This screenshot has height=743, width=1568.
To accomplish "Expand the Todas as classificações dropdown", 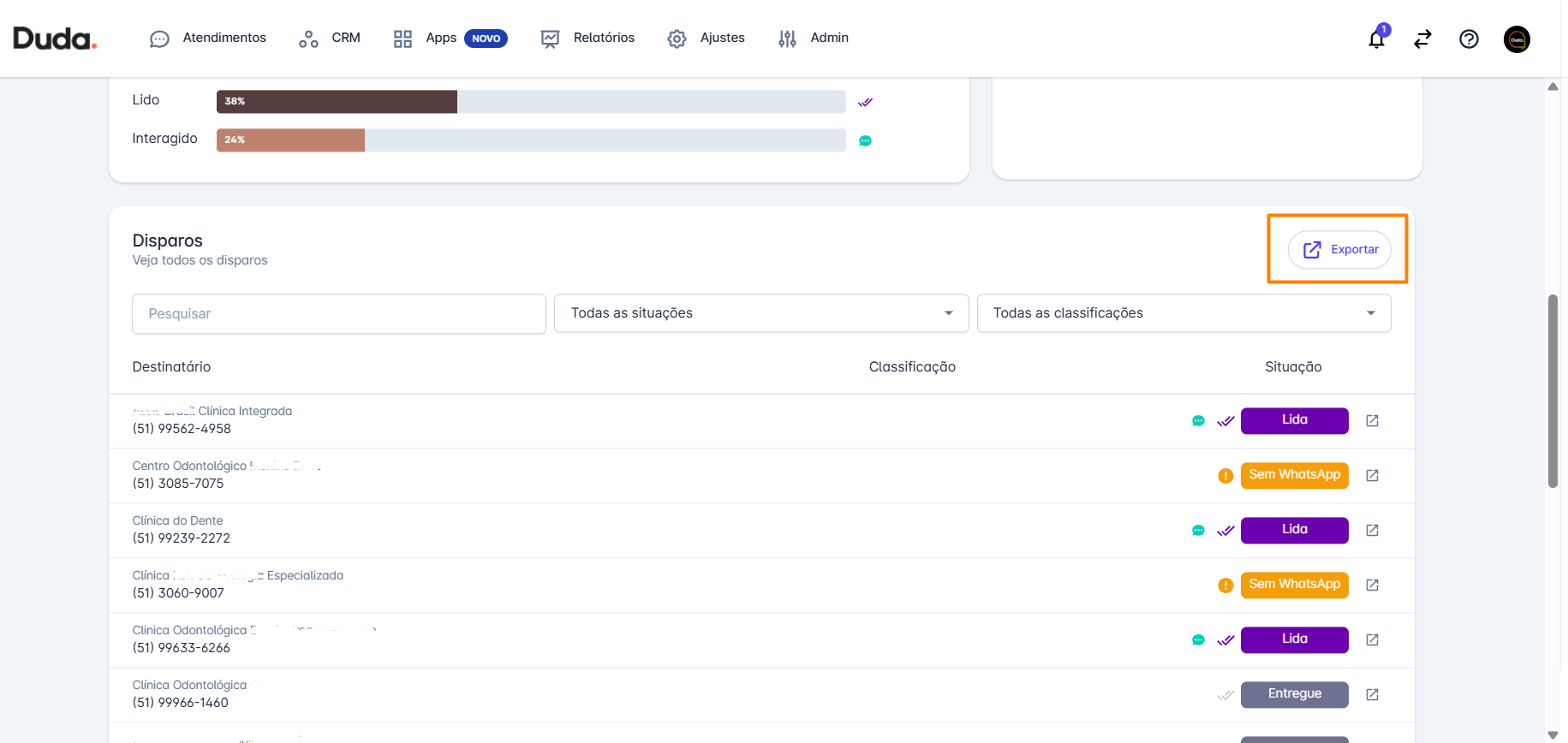I will click(x=1183, y=313).
